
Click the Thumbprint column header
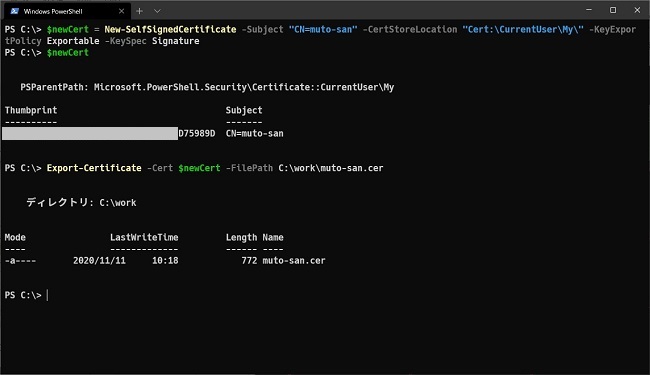pyautogui.click(x=31, y=110)
